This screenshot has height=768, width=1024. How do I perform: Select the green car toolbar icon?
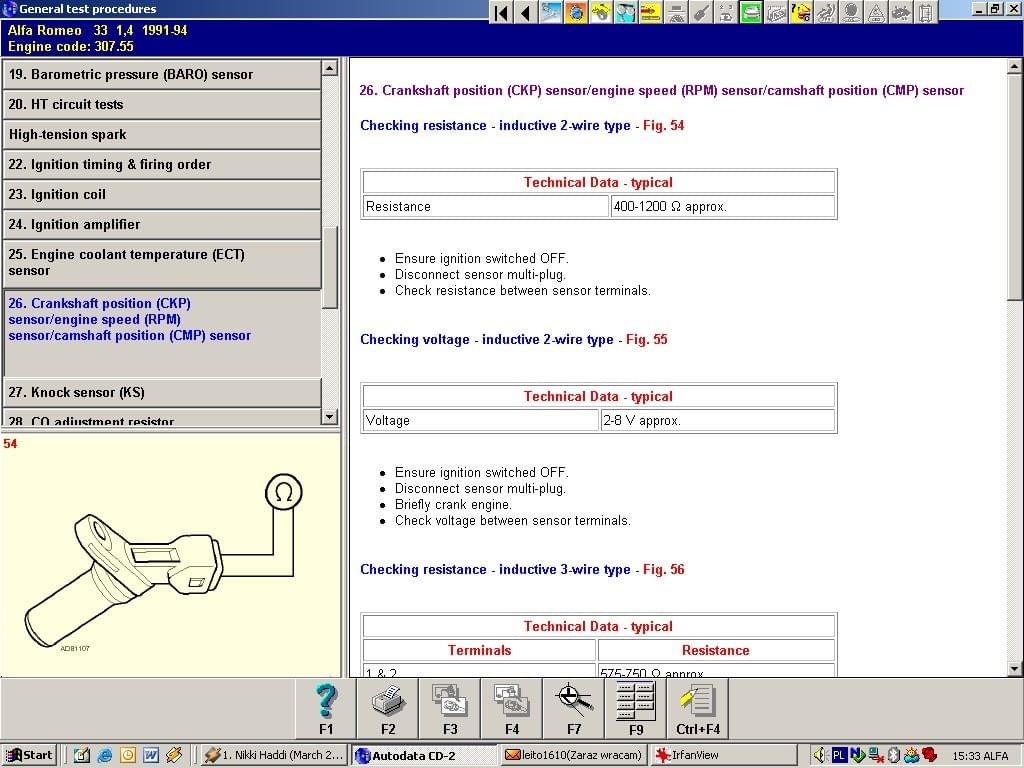click(751, 12)
